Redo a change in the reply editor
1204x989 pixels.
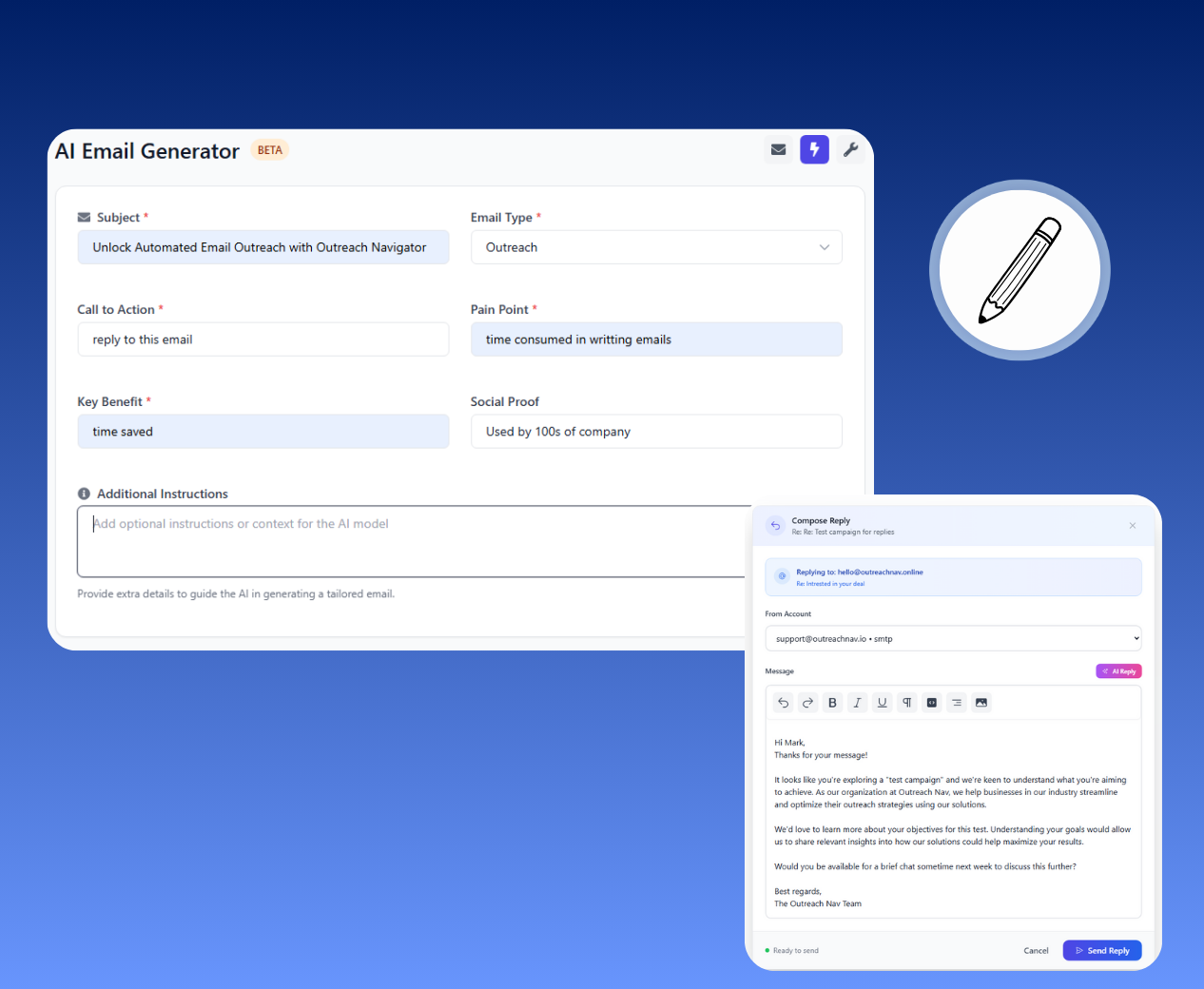pos(807,702)
